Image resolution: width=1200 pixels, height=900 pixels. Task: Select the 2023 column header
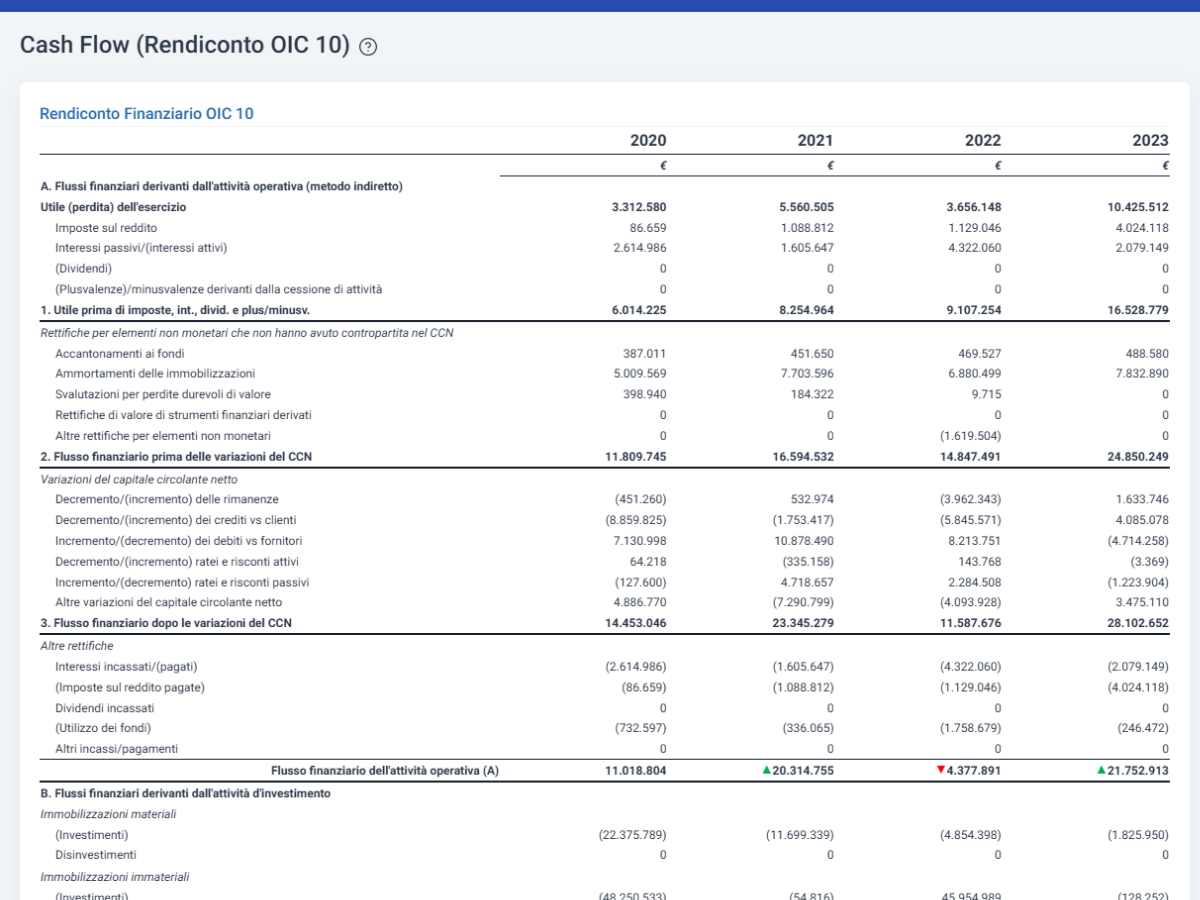[x=1150, y=140]
